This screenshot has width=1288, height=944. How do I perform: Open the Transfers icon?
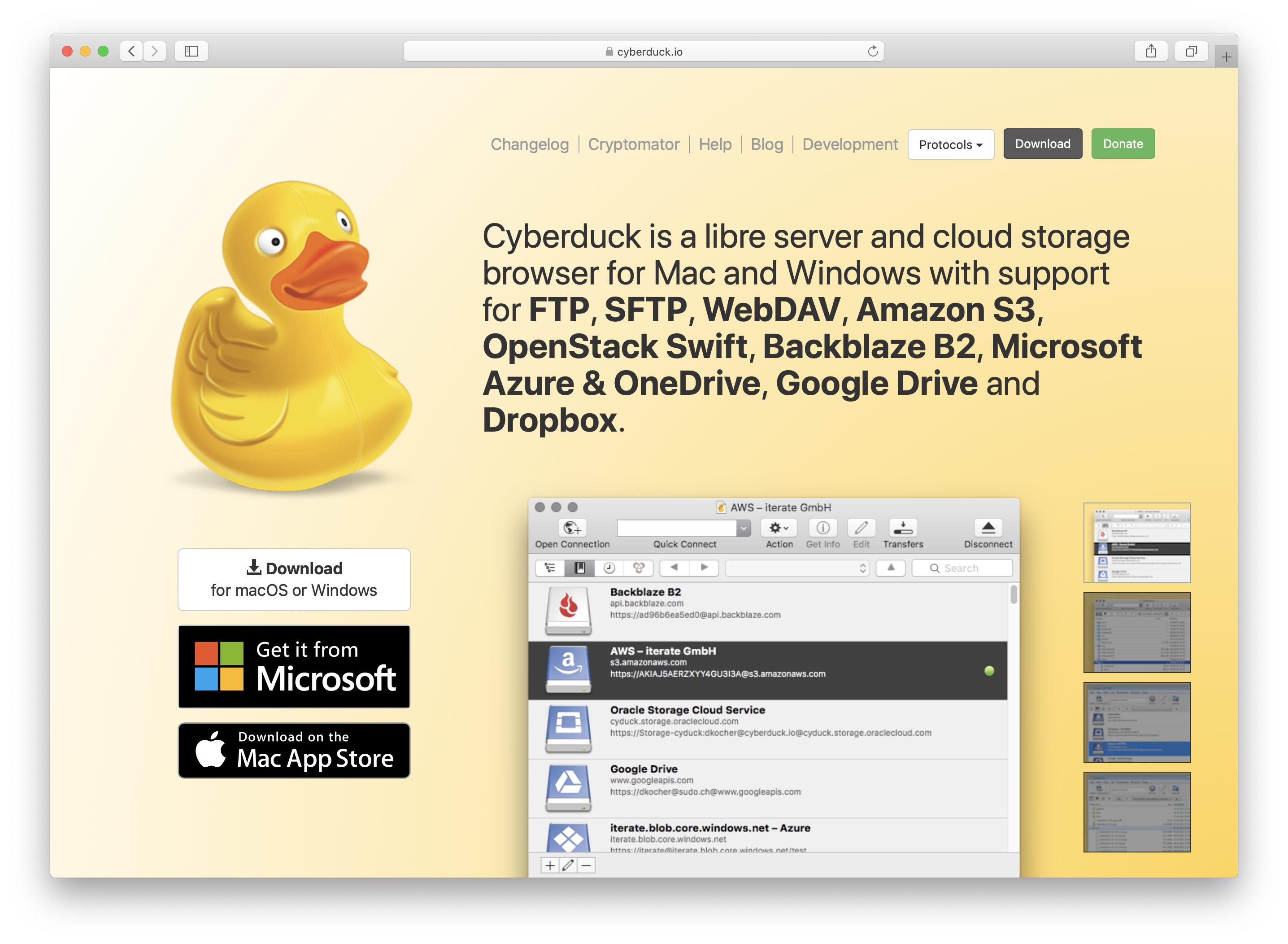[902, 528]
